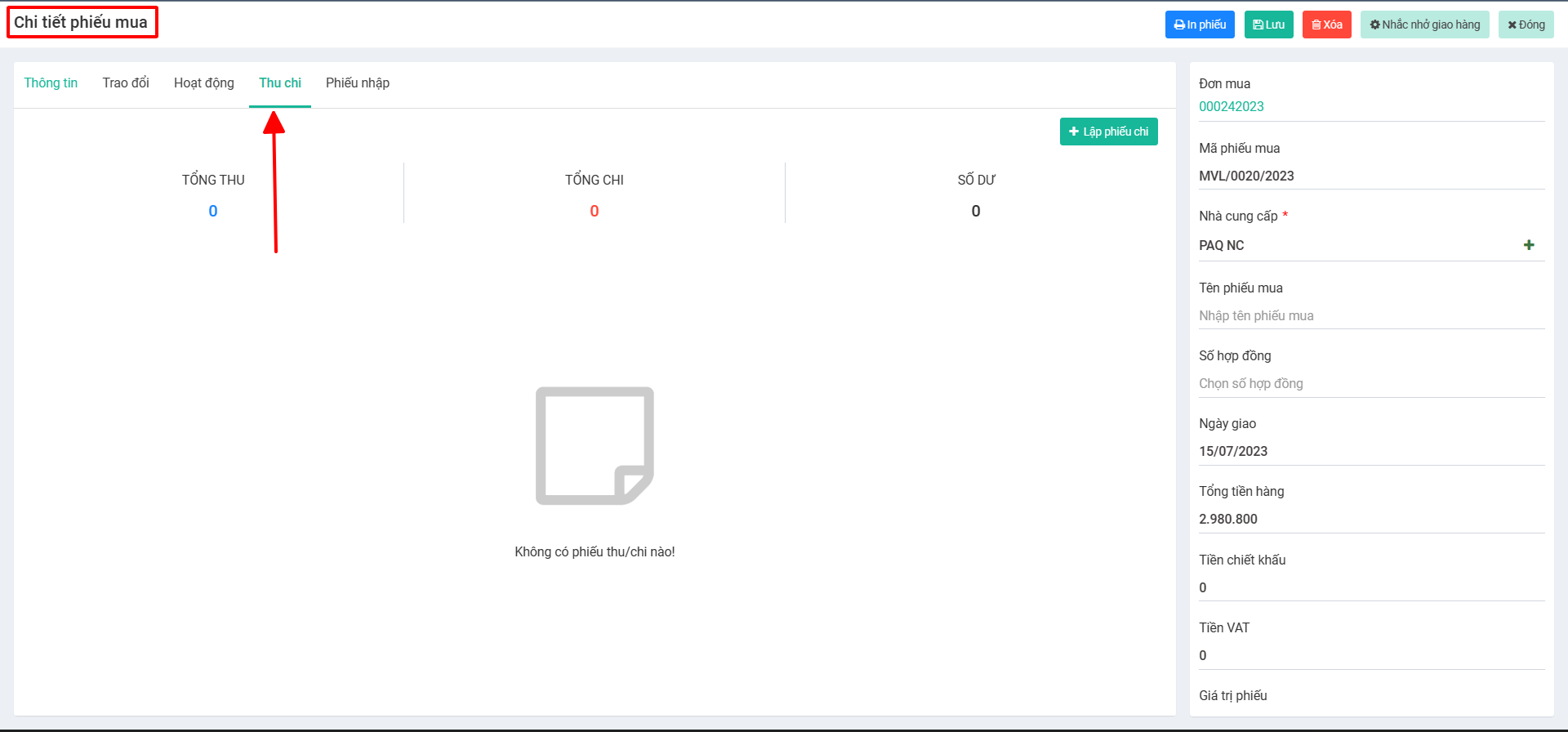Click the SỐ DƯ value
1568x732 pixels.
(x=976, y=211)
